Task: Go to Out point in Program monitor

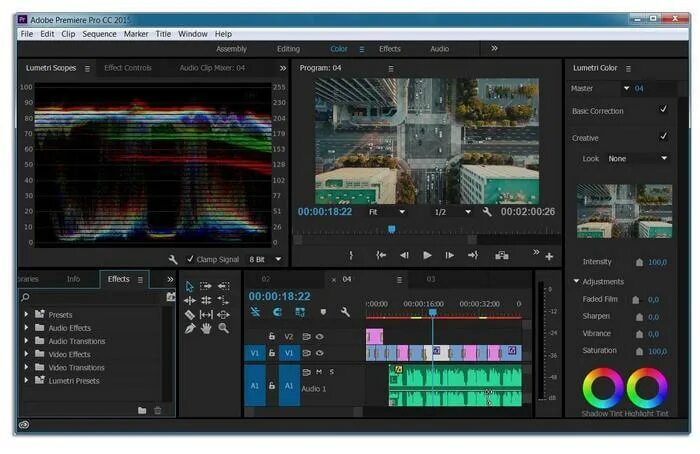Action: 473,255
